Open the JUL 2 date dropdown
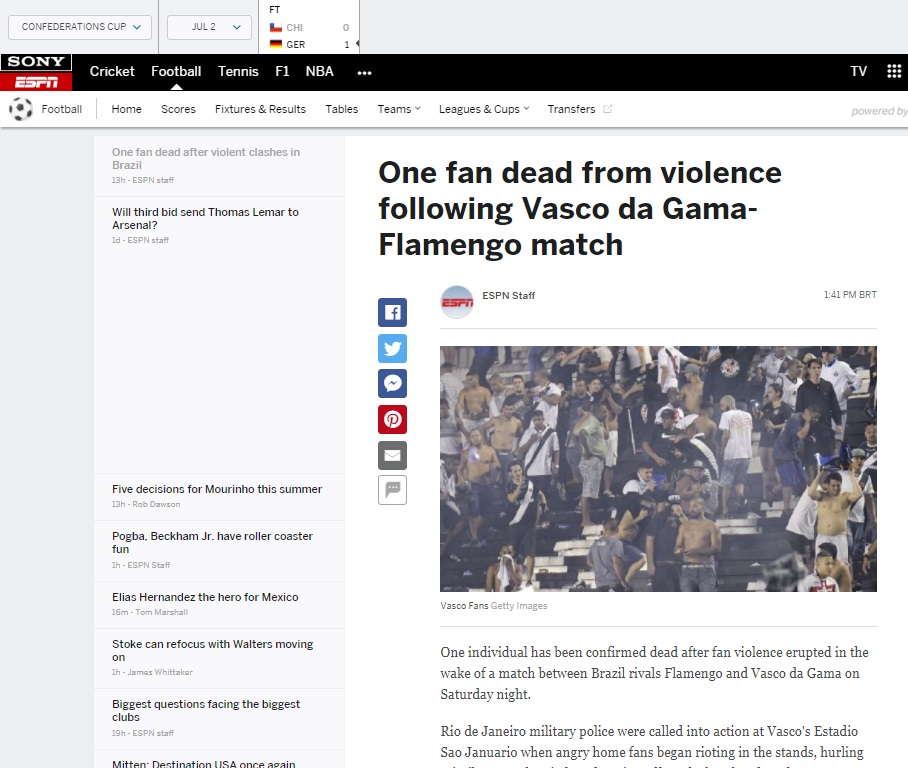Image resolution: width=908 pixels, height=768 pixels. point(209,27)
